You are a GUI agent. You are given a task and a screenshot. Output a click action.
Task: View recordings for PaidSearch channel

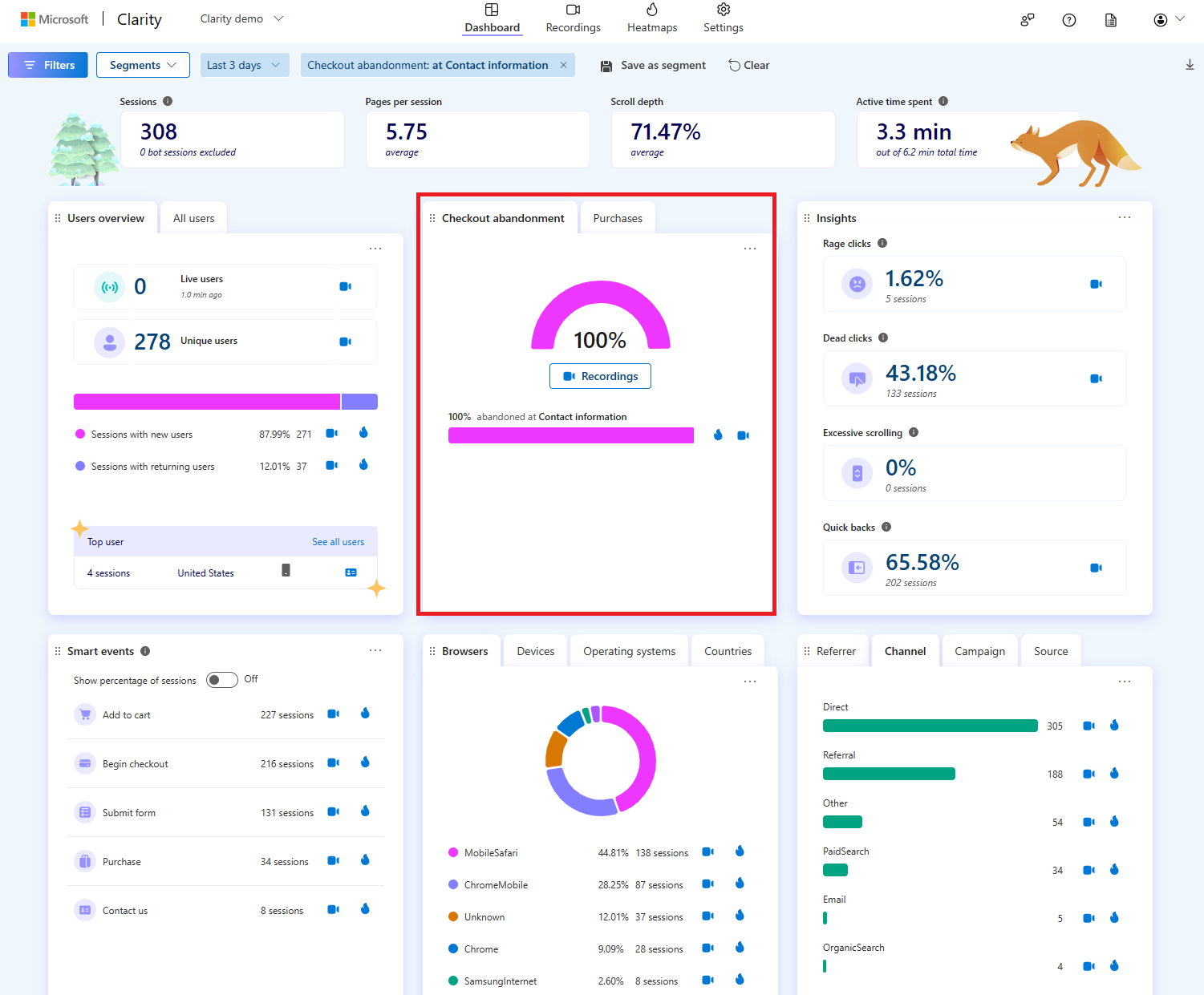coord(1089,870)
